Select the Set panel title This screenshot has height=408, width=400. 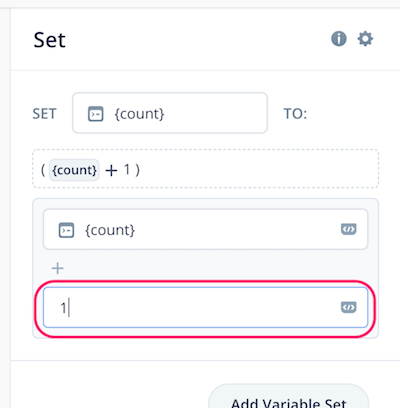[49, 40]
